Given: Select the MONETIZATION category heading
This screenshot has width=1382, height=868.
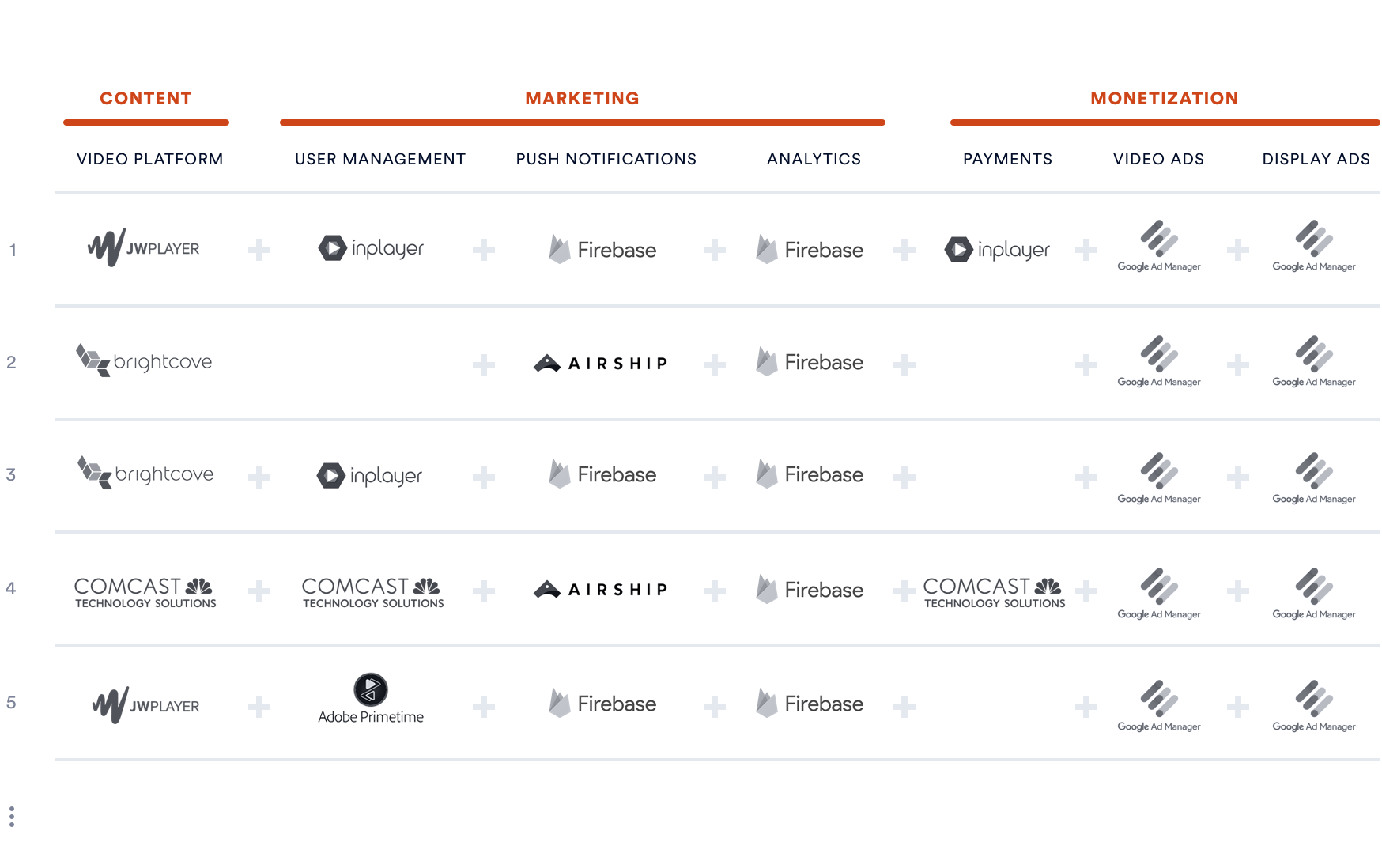Looking at the screenshot, I should pyautogui.click(x=1165, y=99).
